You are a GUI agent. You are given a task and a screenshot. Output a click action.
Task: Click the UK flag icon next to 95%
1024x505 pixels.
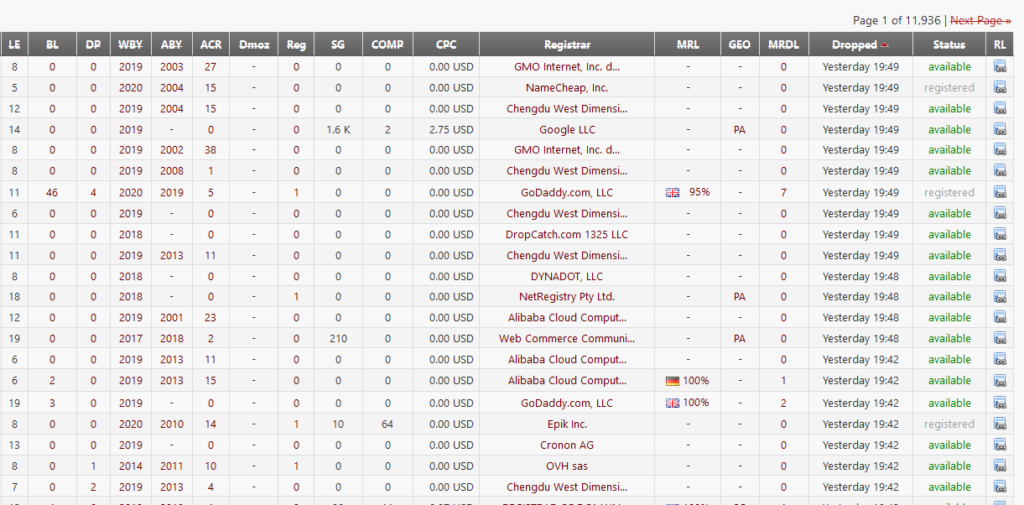point(672,192)
